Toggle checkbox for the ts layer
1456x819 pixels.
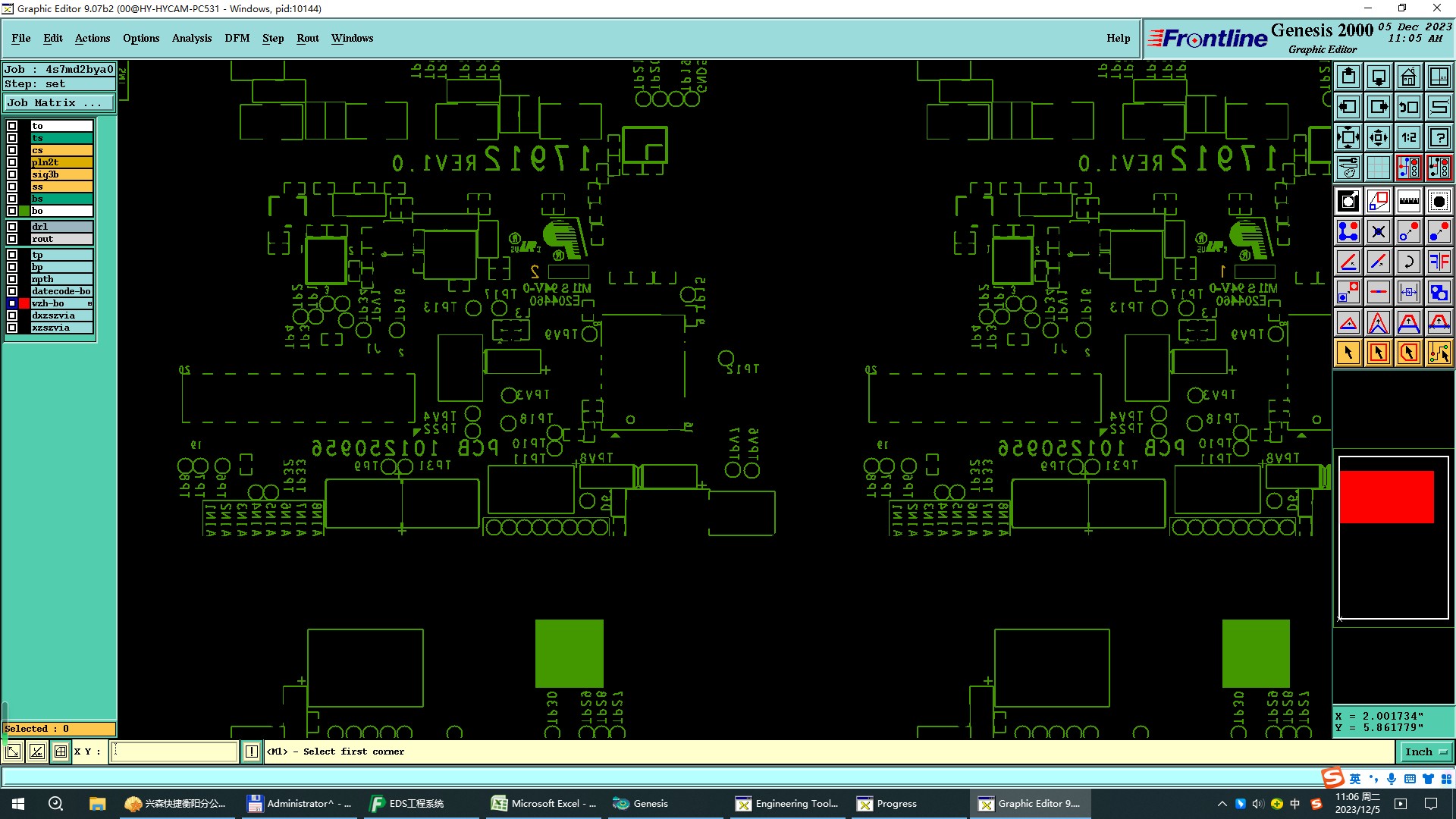[12, 138]
